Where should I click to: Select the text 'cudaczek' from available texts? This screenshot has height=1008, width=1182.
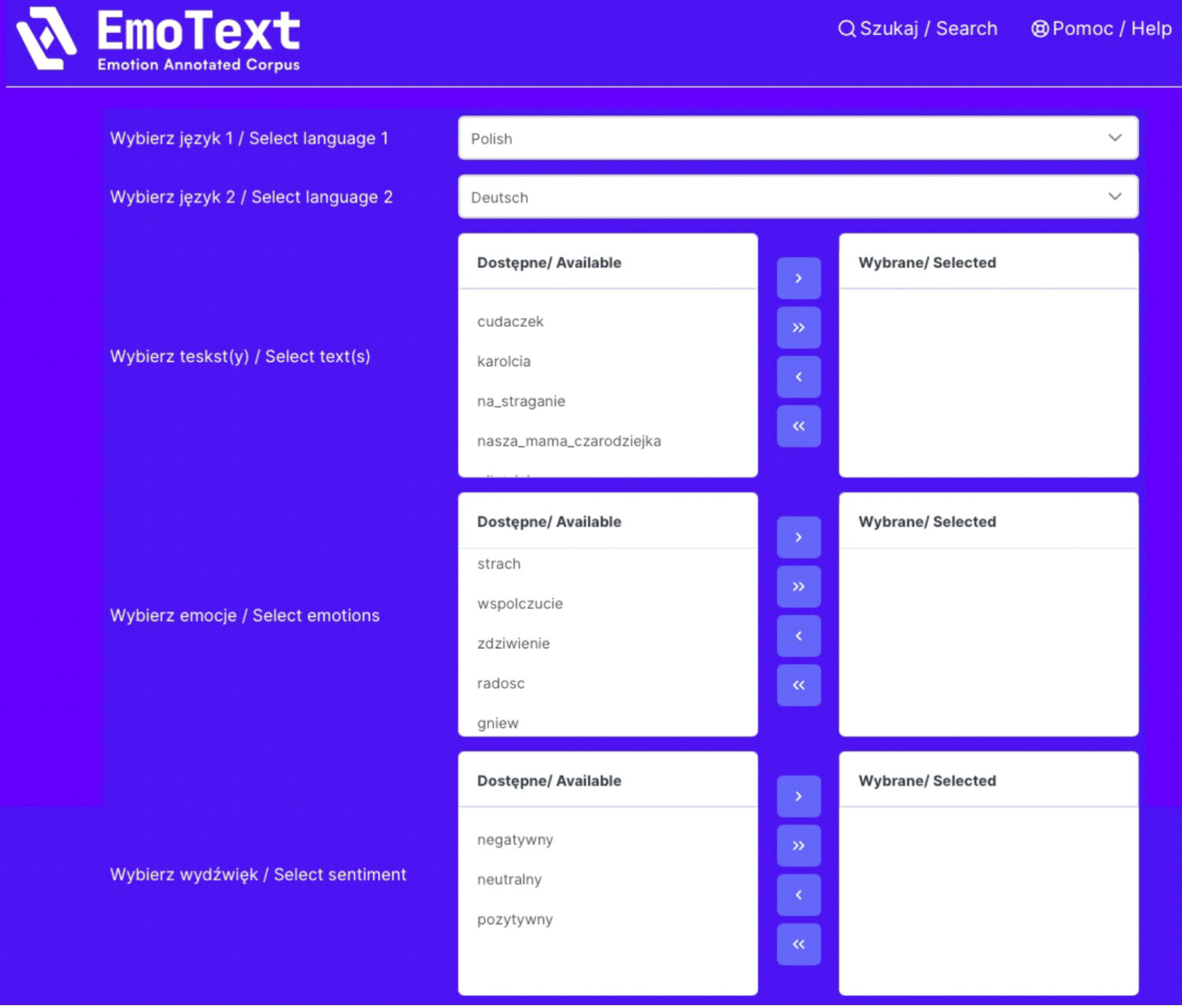[x=510, y=322]
